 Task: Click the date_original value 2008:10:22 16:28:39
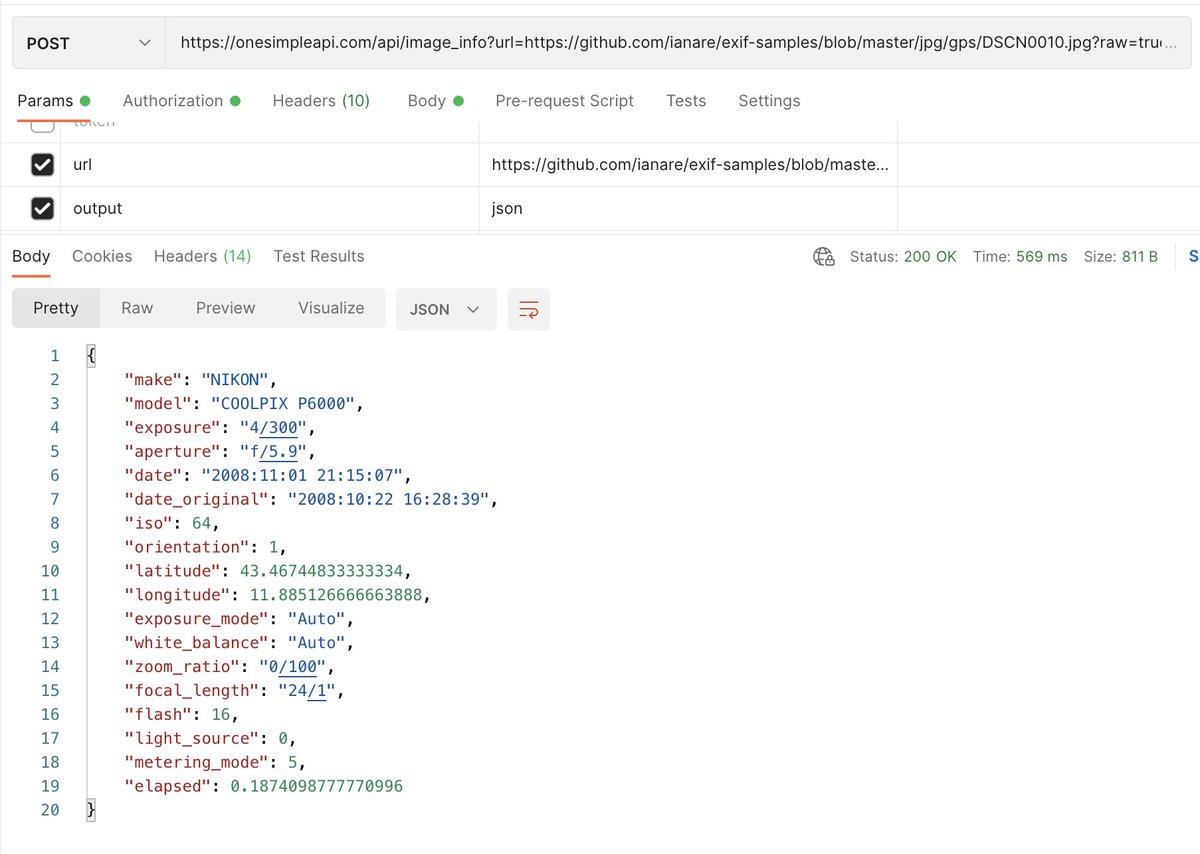[x=389, y=499]
